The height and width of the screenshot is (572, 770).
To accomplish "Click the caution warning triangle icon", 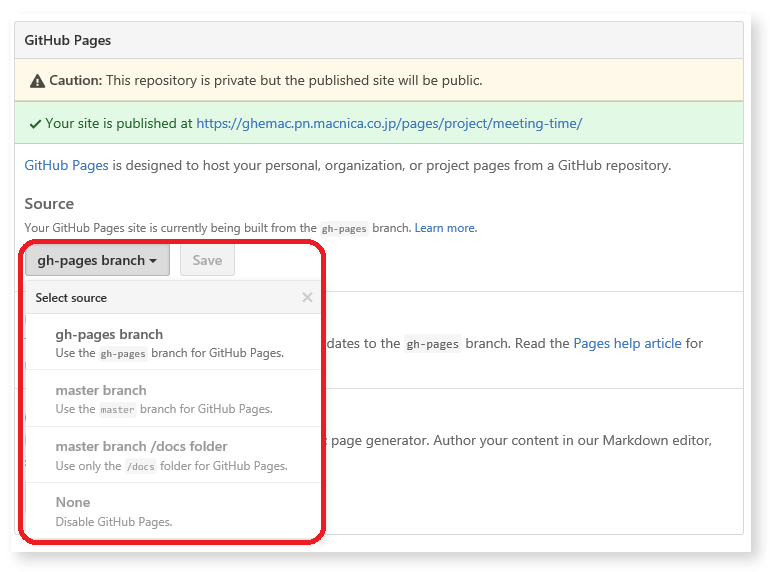I will [x=37, y=81].
